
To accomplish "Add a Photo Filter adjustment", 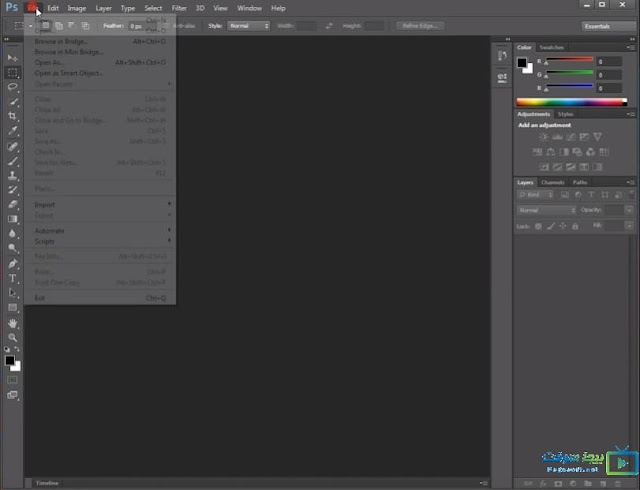I will click(577, 152).
